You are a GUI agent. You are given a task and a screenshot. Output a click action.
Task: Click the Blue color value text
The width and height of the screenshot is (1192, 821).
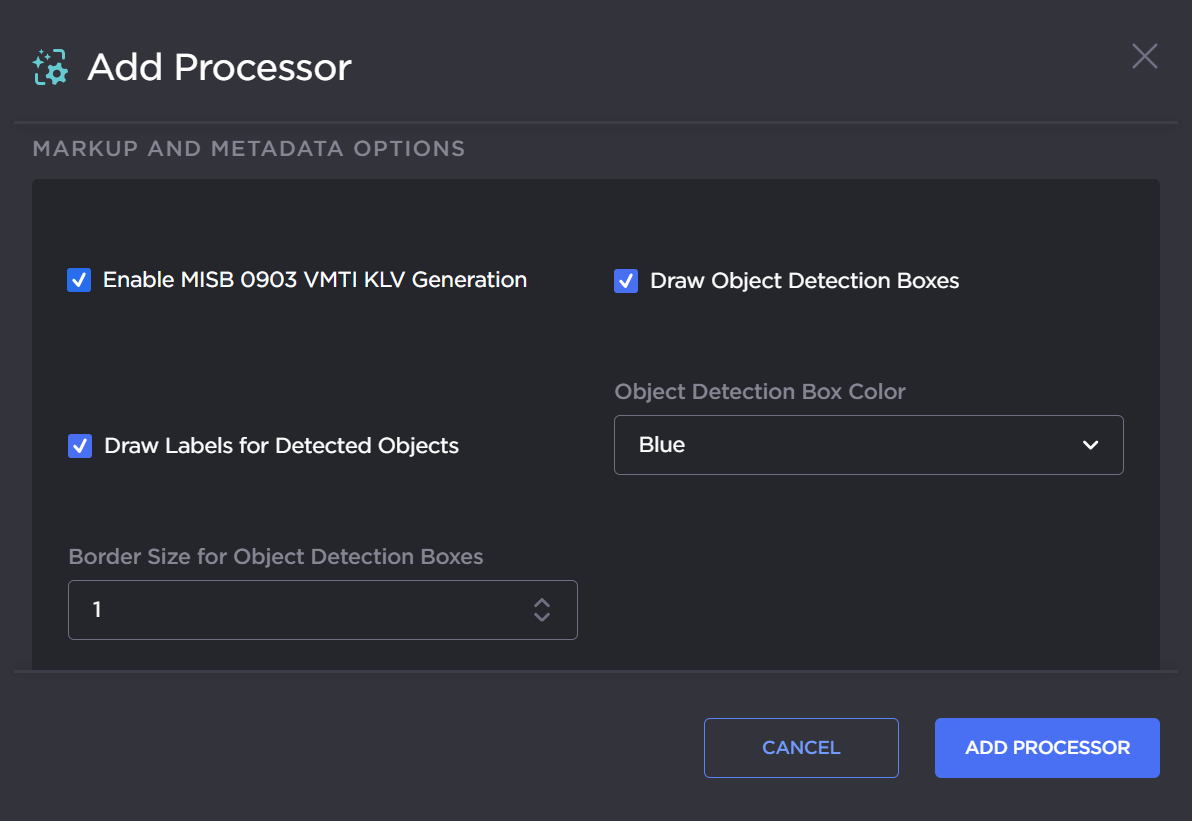[x=661, y=445]
